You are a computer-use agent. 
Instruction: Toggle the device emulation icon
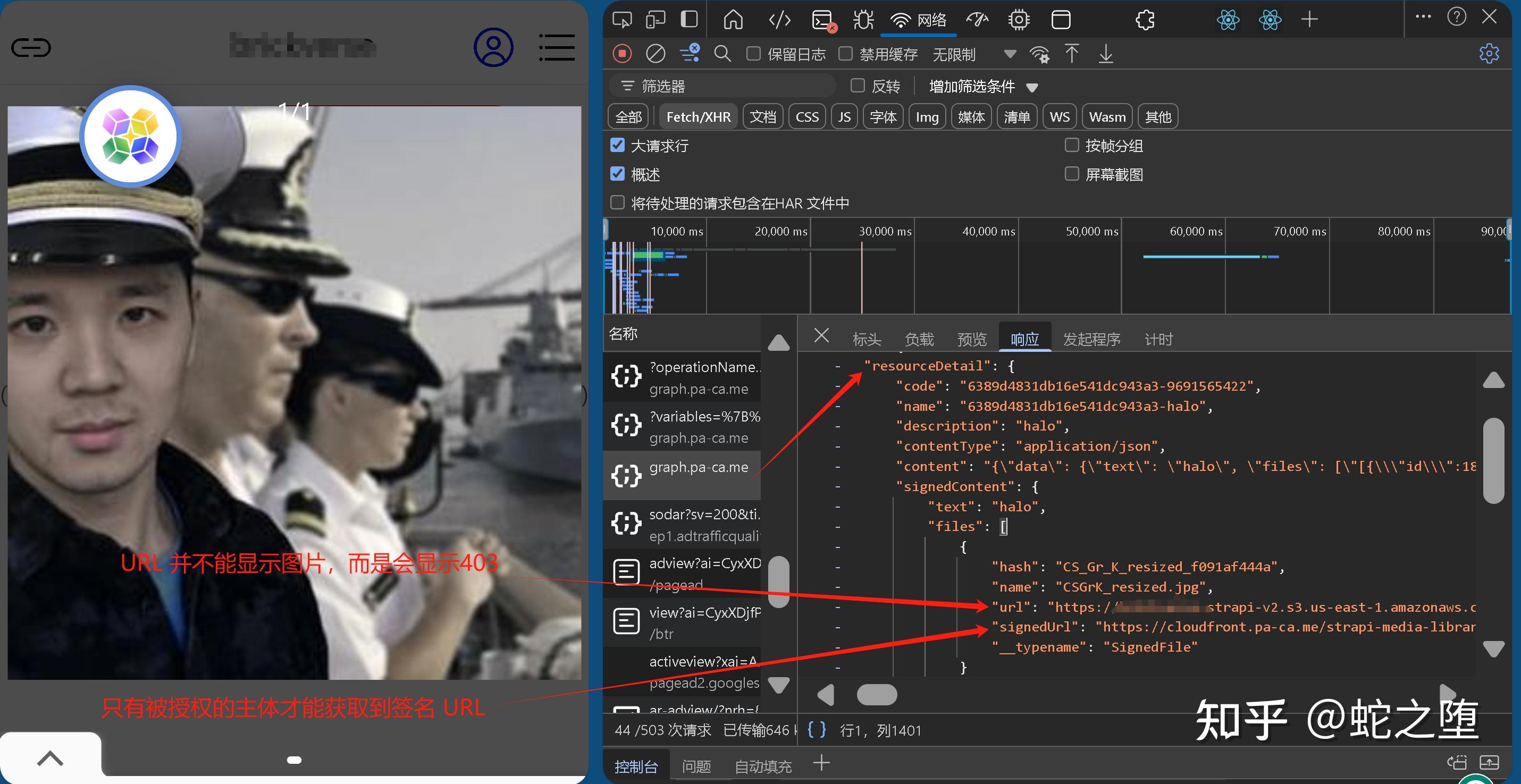[x=656, y=20]
